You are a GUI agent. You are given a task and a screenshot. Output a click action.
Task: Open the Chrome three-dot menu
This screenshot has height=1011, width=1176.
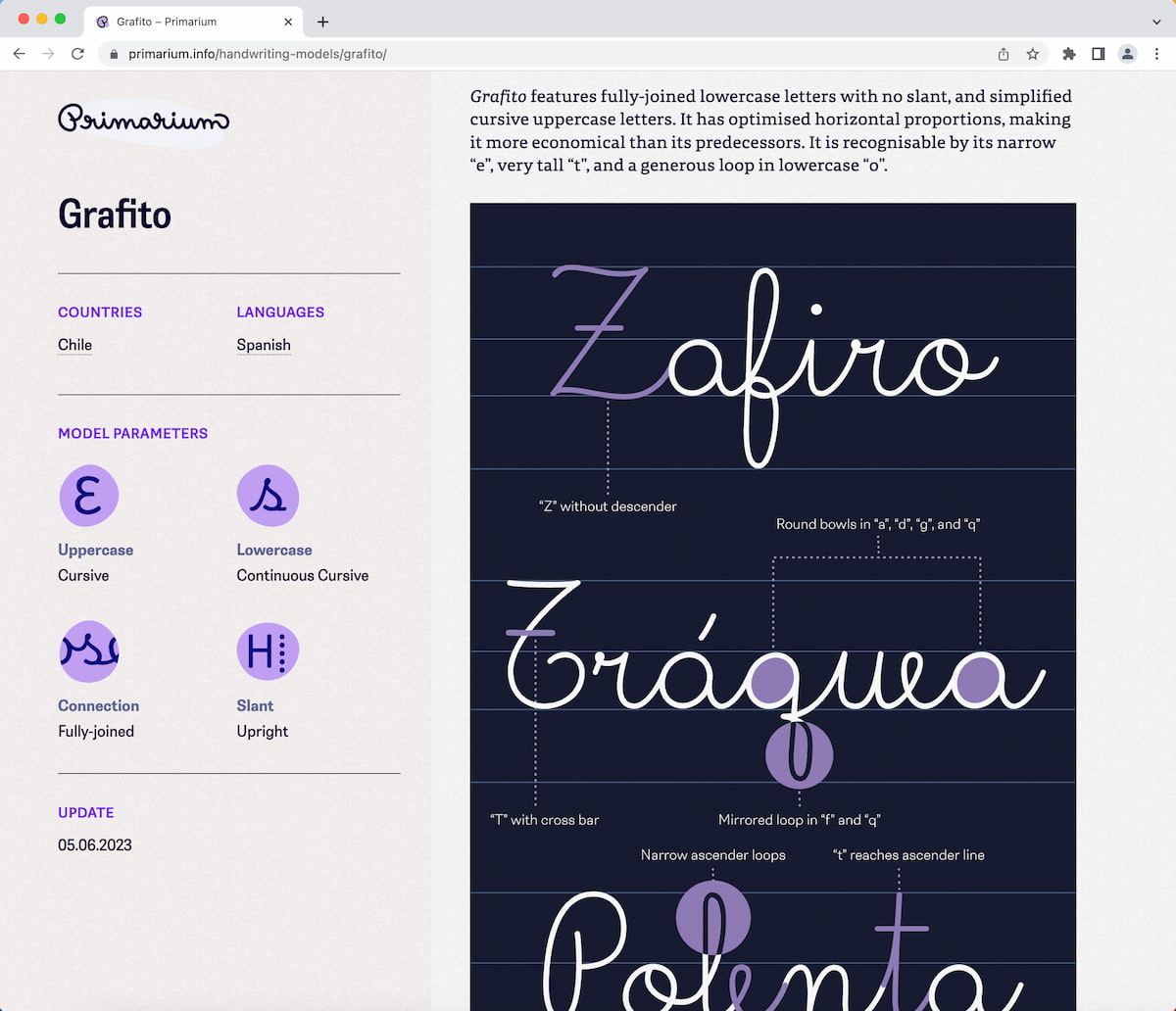tap(1157, 54)
